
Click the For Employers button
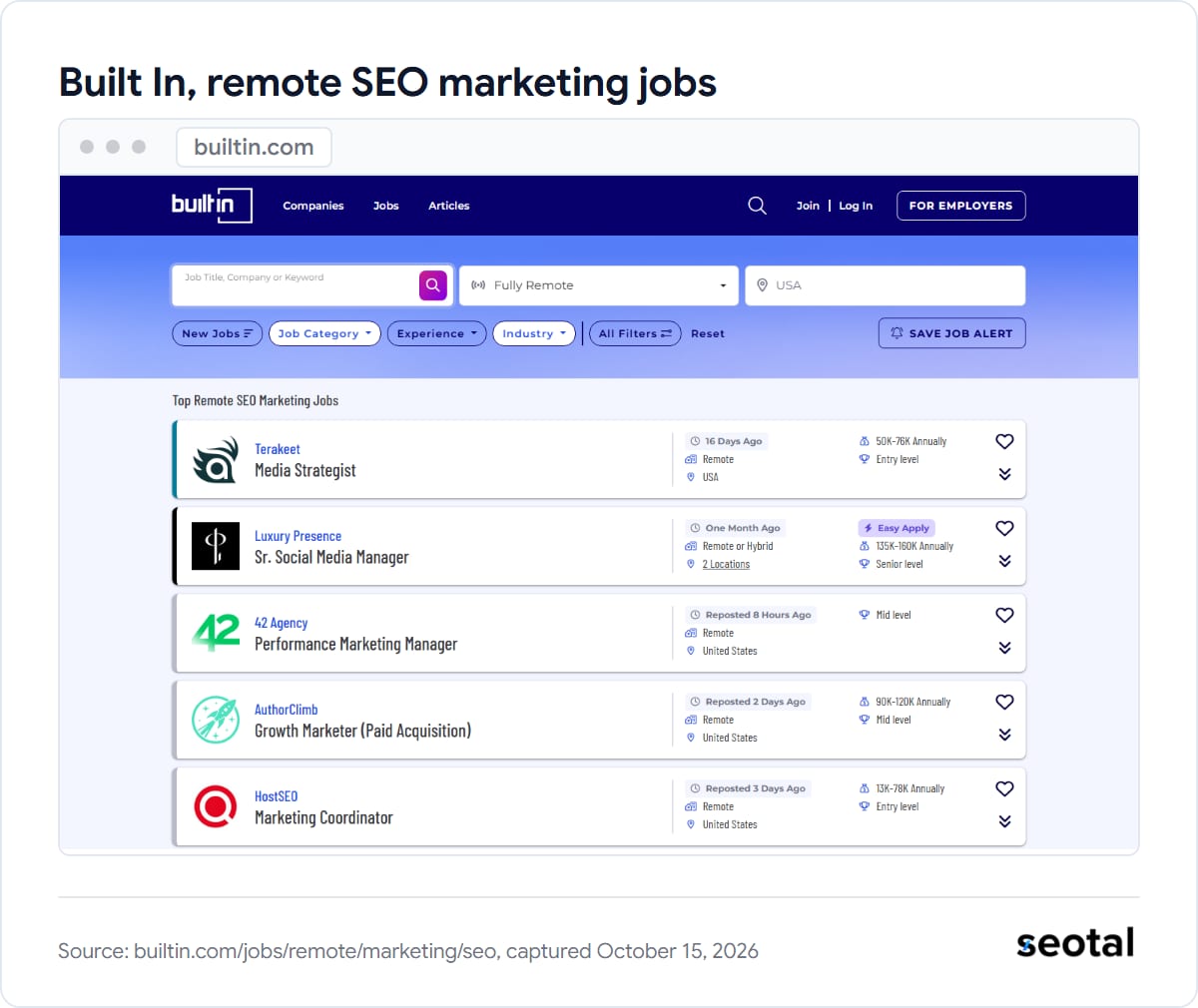pos(960,206)
